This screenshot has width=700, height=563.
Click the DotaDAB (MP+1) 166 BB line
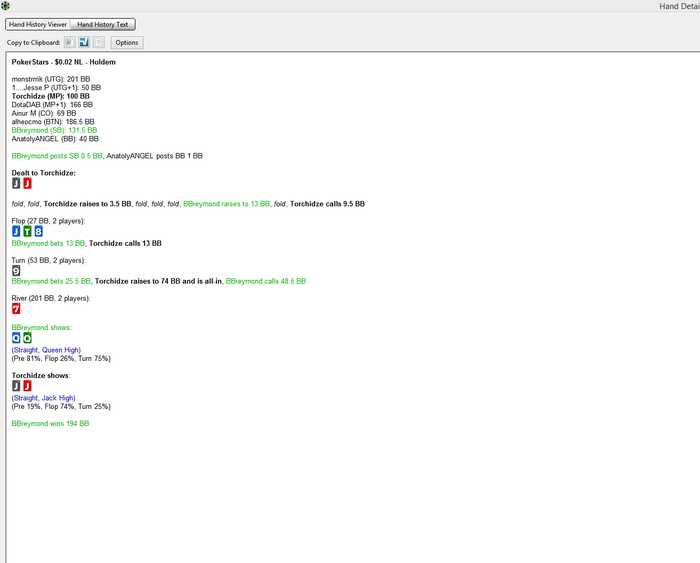tap(52, 104)
